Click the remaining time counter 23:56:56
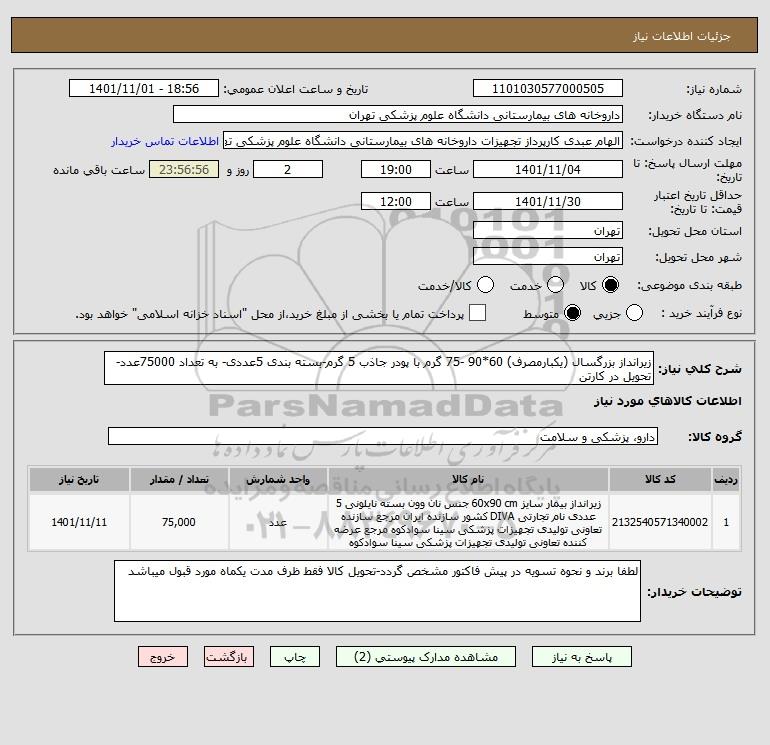770x745 pixels. pyautogui.click(x=184, y=169)
